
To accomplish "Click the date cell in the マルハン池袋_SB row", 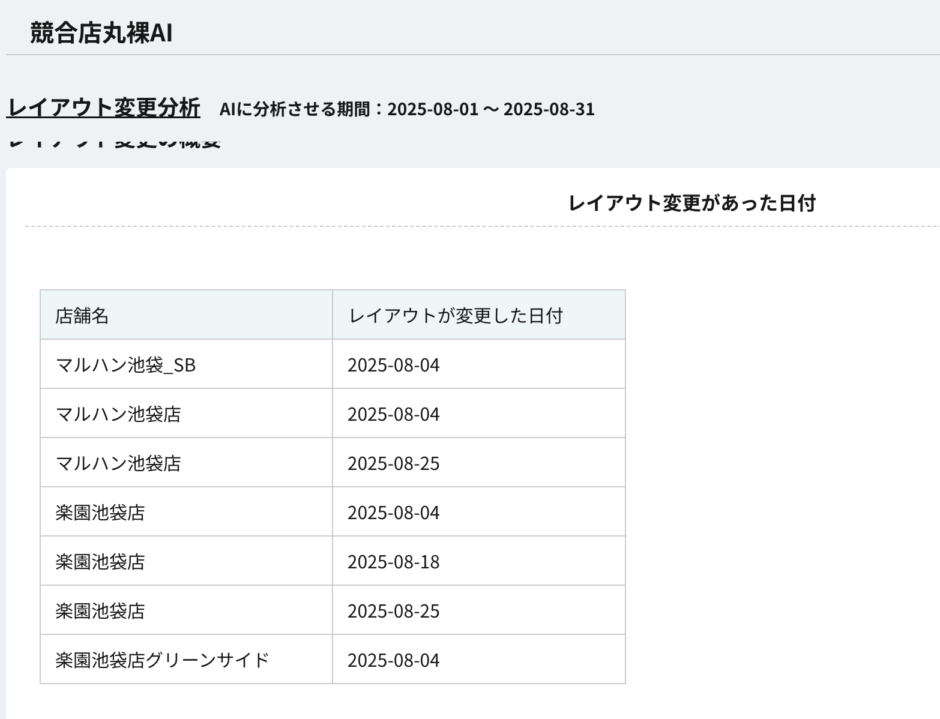I will click(x=393, y=365).
